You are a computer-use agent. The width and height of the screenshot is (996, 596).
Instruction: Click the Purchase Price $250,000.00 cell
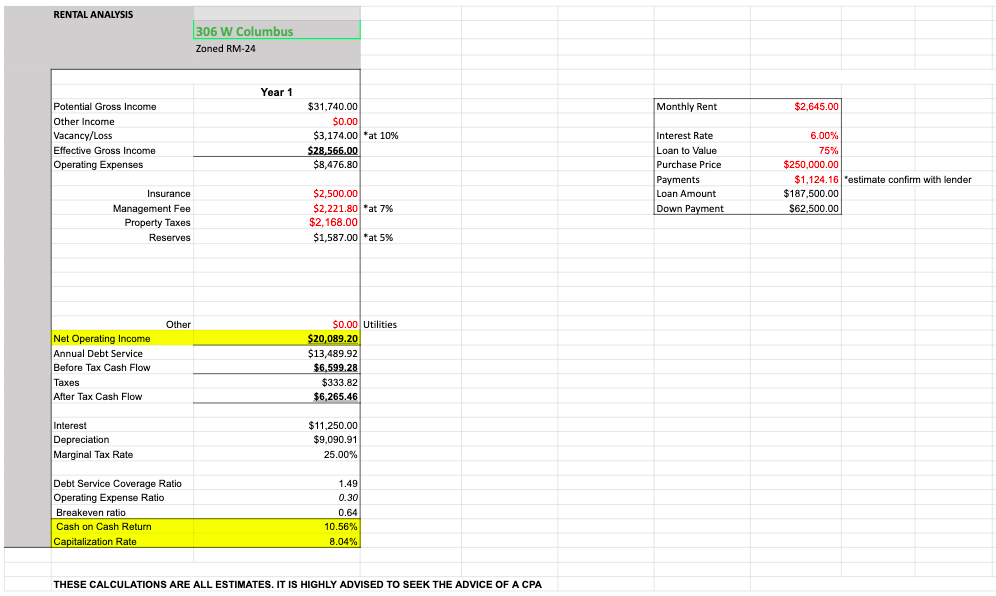[x=811, y=165]
